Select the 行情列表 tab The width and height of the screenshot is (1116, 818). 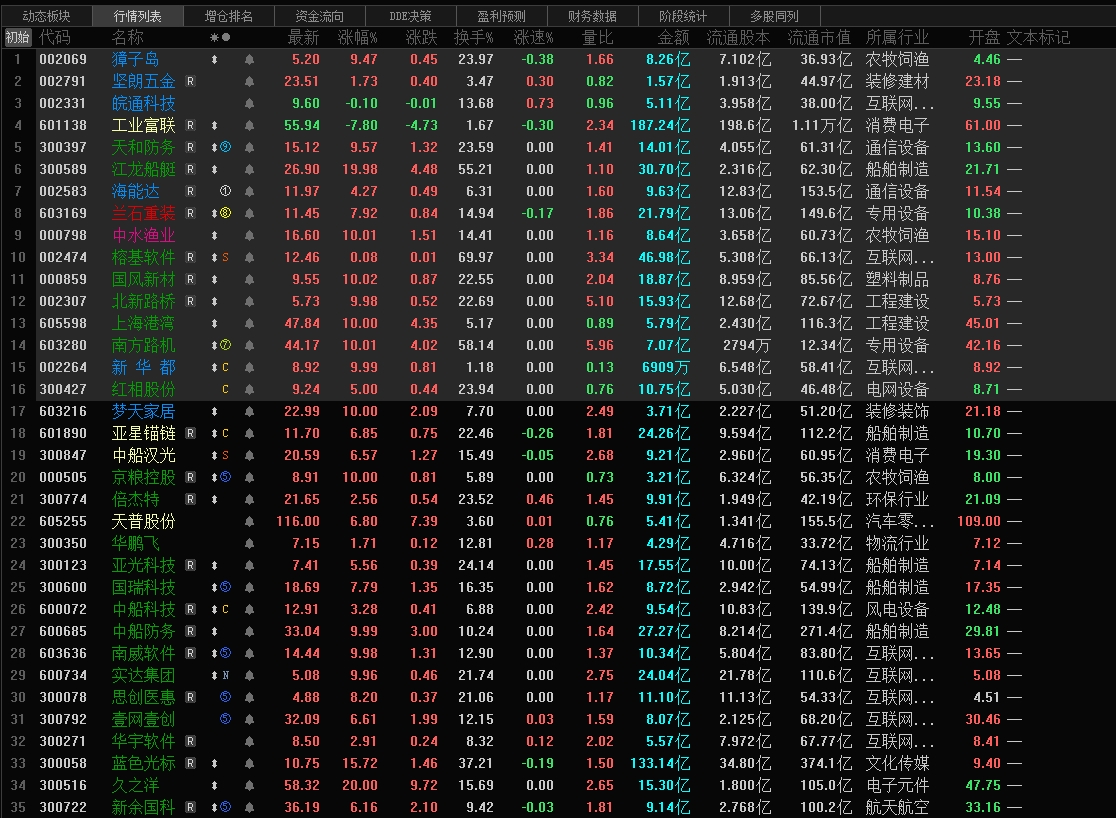(137, 16)
